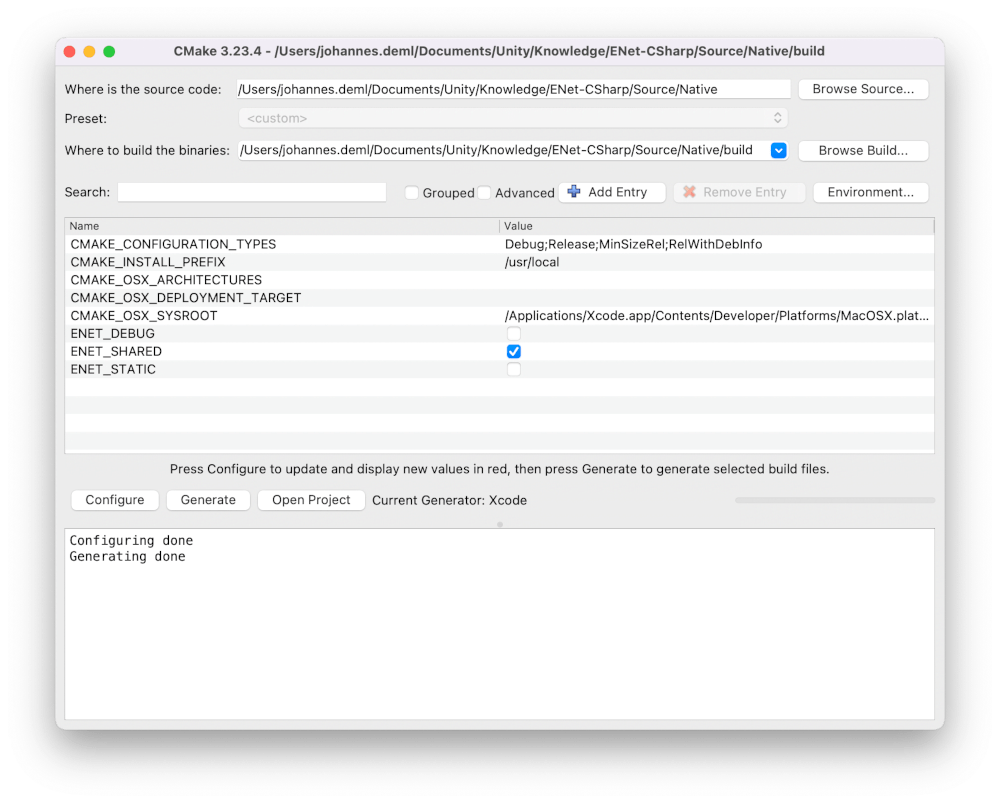This screenshot has height=803, width=1000.
Task: Click the "Generating done" log line
Action: tap(128, 556)
